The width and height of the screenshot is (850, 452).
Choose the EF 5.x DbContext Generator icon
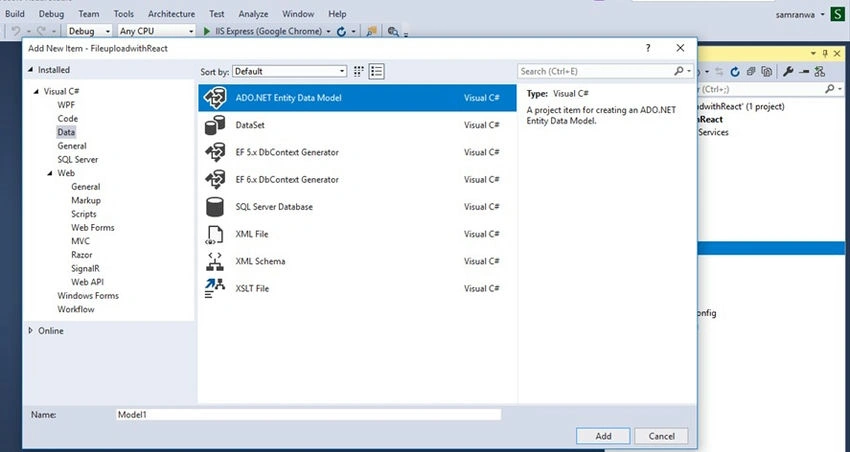click(x=215, y=152)
